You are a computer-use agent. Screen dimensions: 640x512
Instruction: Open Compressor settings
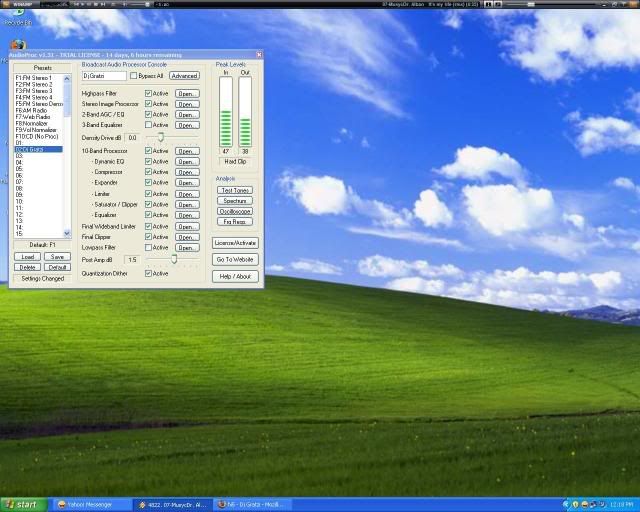pos(187,172)
